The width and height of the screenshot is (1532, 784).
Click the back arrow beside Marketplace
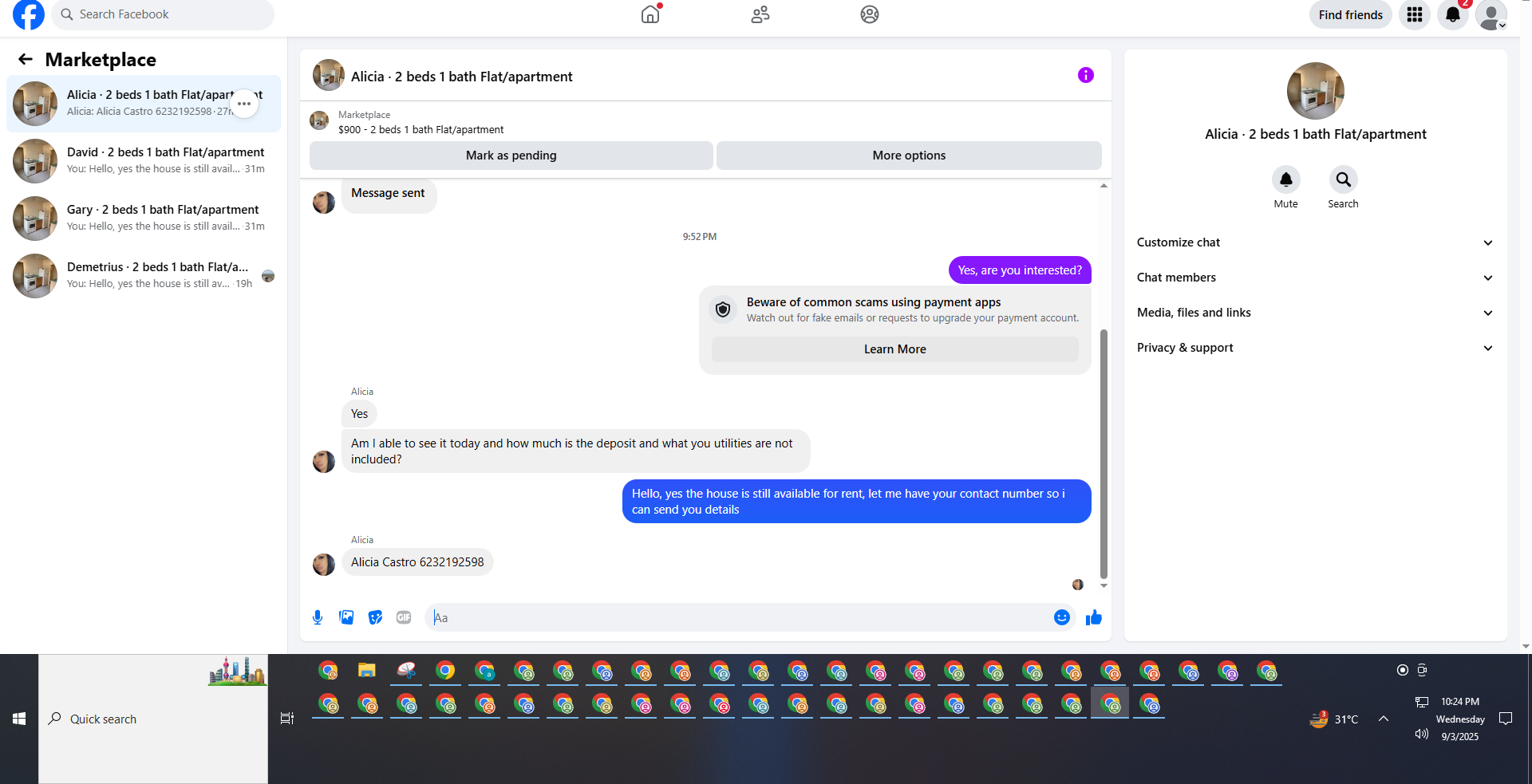click(x=26, y=59)
